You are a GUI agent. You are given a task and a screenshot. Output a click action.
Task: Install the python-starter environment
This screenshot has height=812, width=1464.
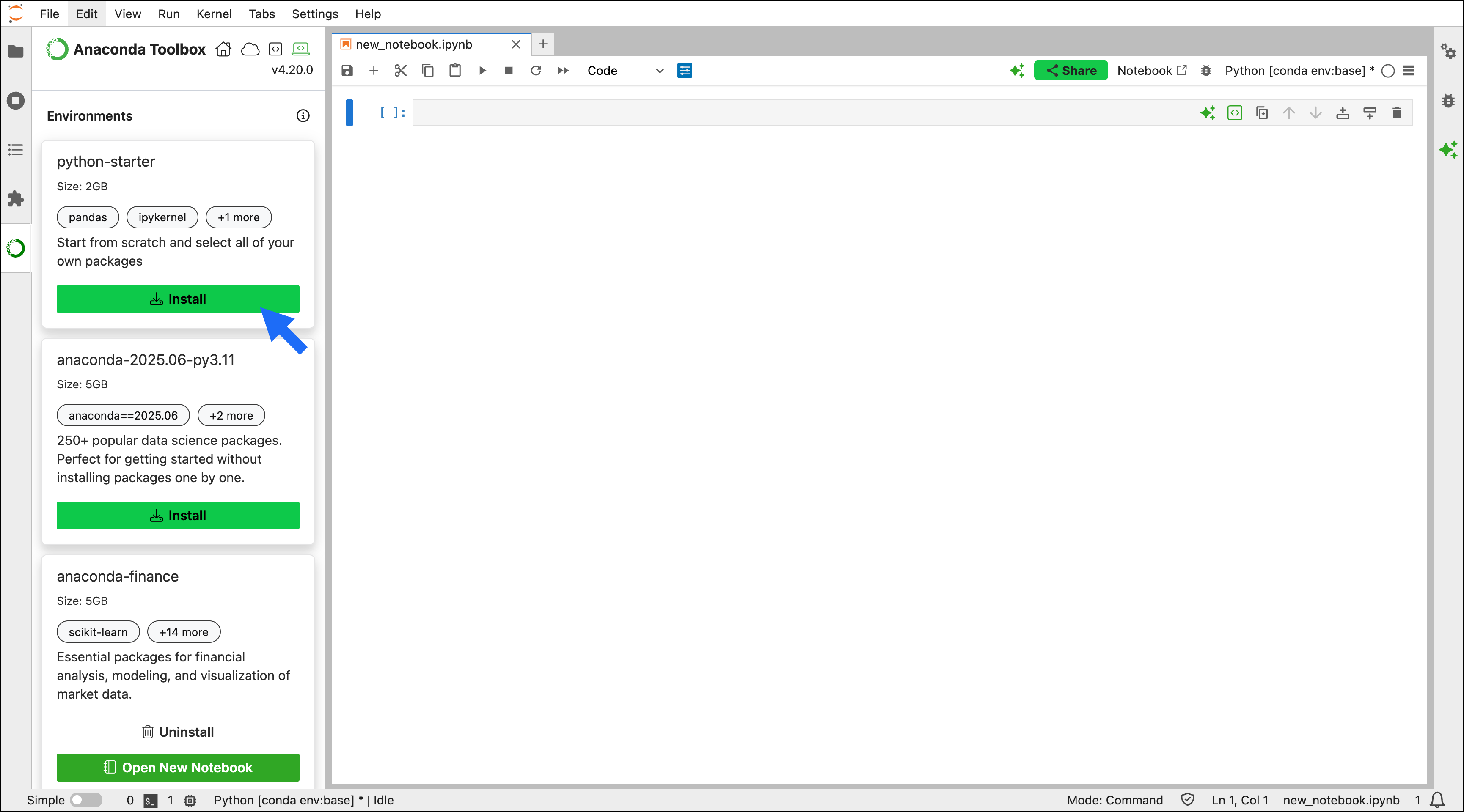178,299
